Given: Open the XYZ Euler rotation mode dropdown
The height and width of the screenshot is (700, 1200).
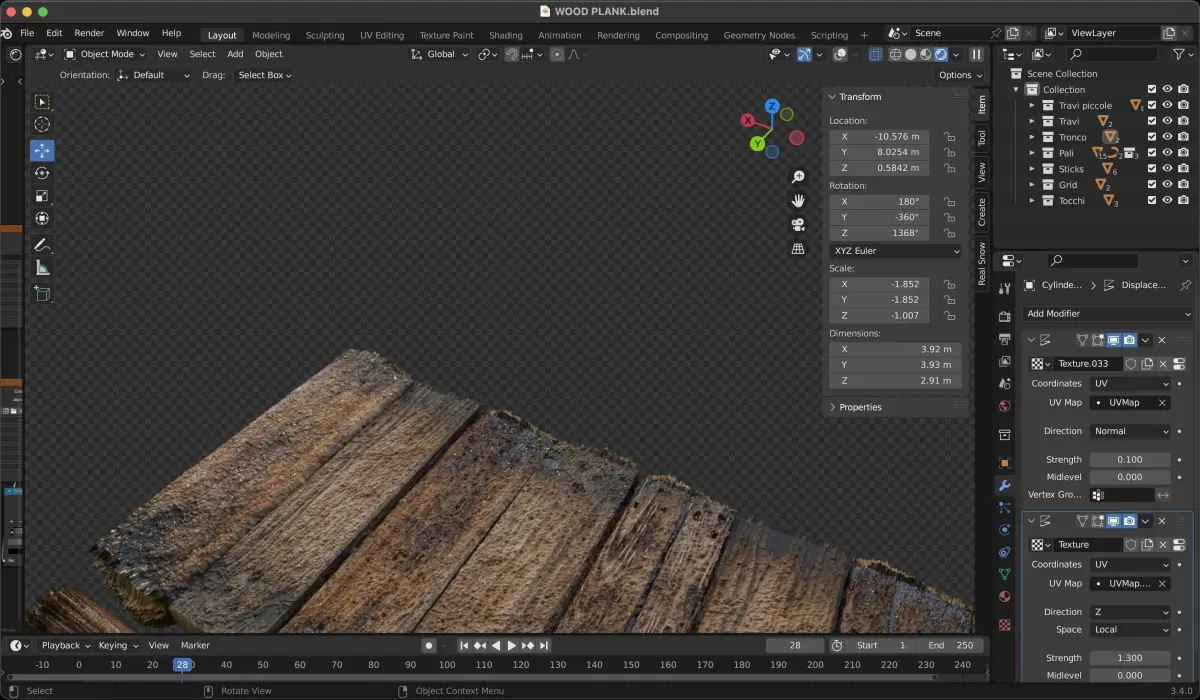Looking at the screenshot, I should tap(895, 251).
